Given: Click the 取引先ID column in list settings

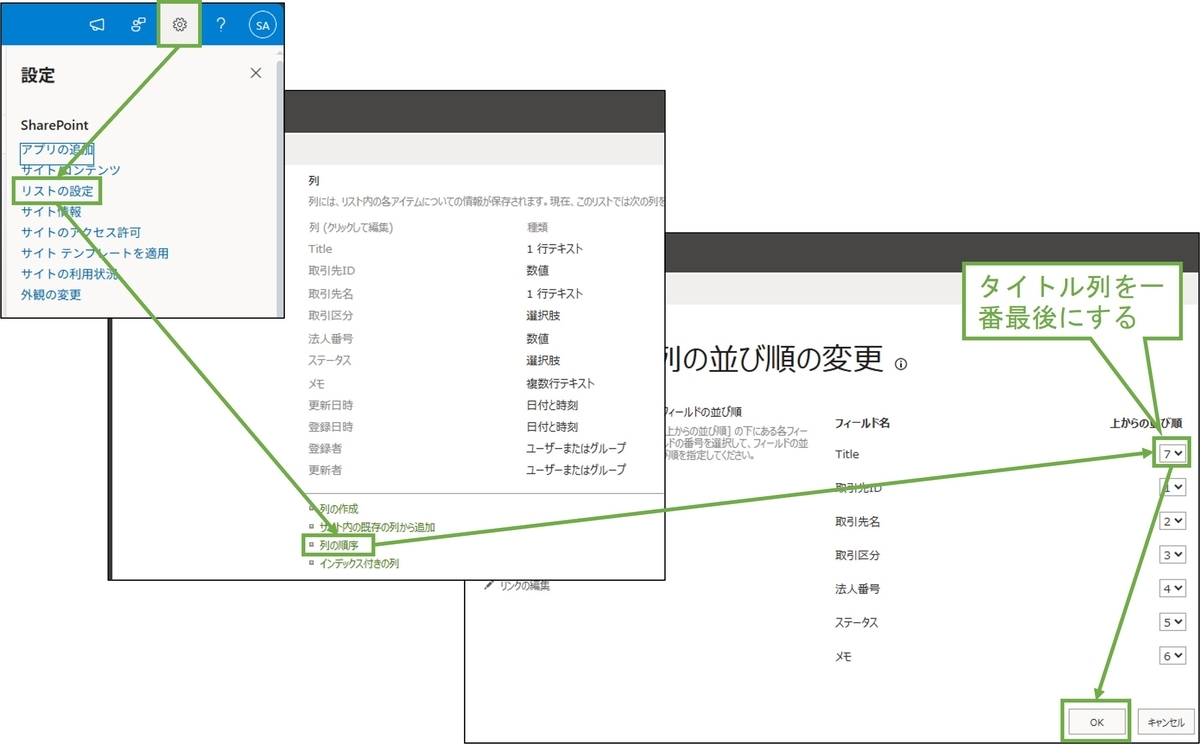Looking at the screenshot, I should click(332, 271).
